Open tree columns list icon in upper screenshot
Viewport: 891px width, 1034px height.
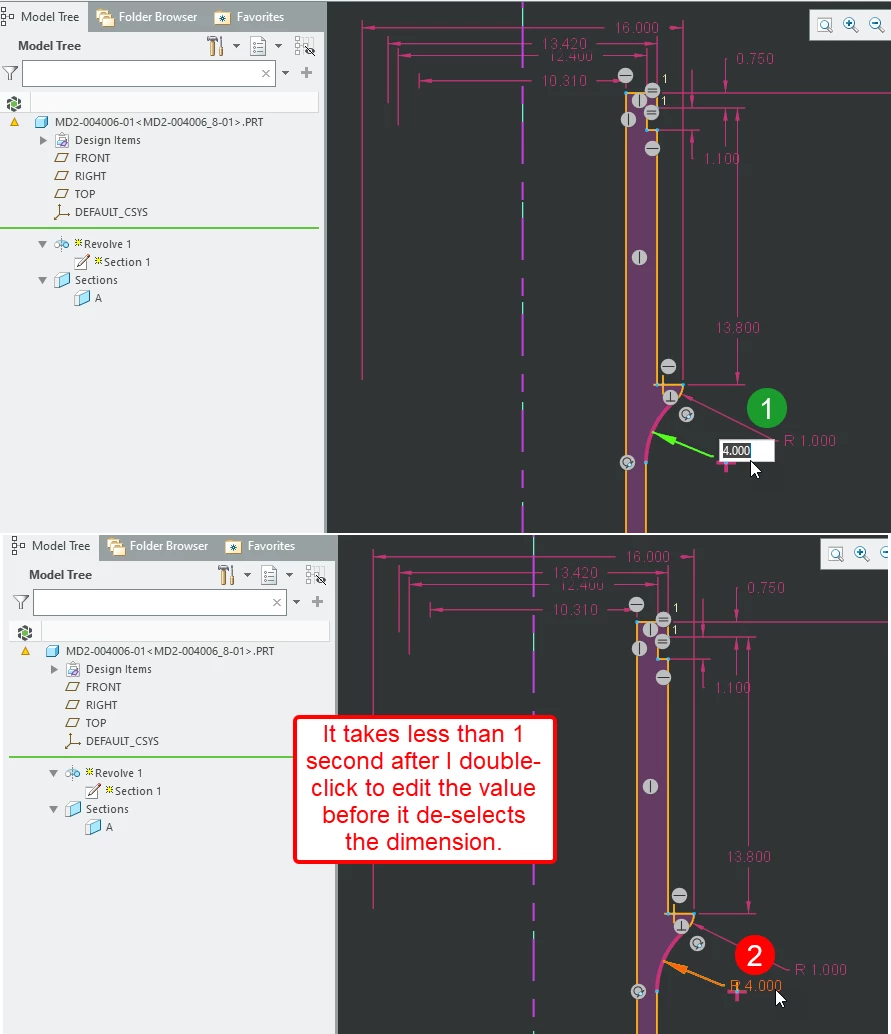(258, 46)
